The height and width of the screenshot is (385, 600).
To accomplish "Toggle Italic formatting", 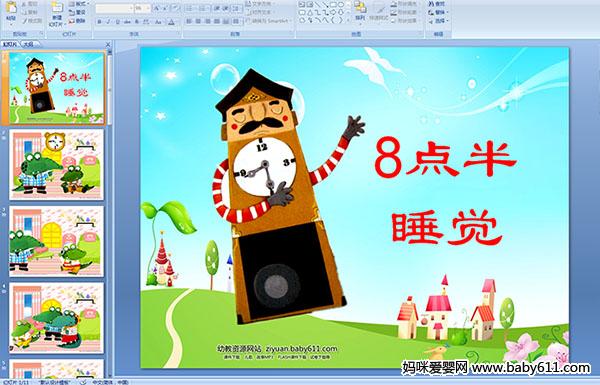I will click(108, 22).
